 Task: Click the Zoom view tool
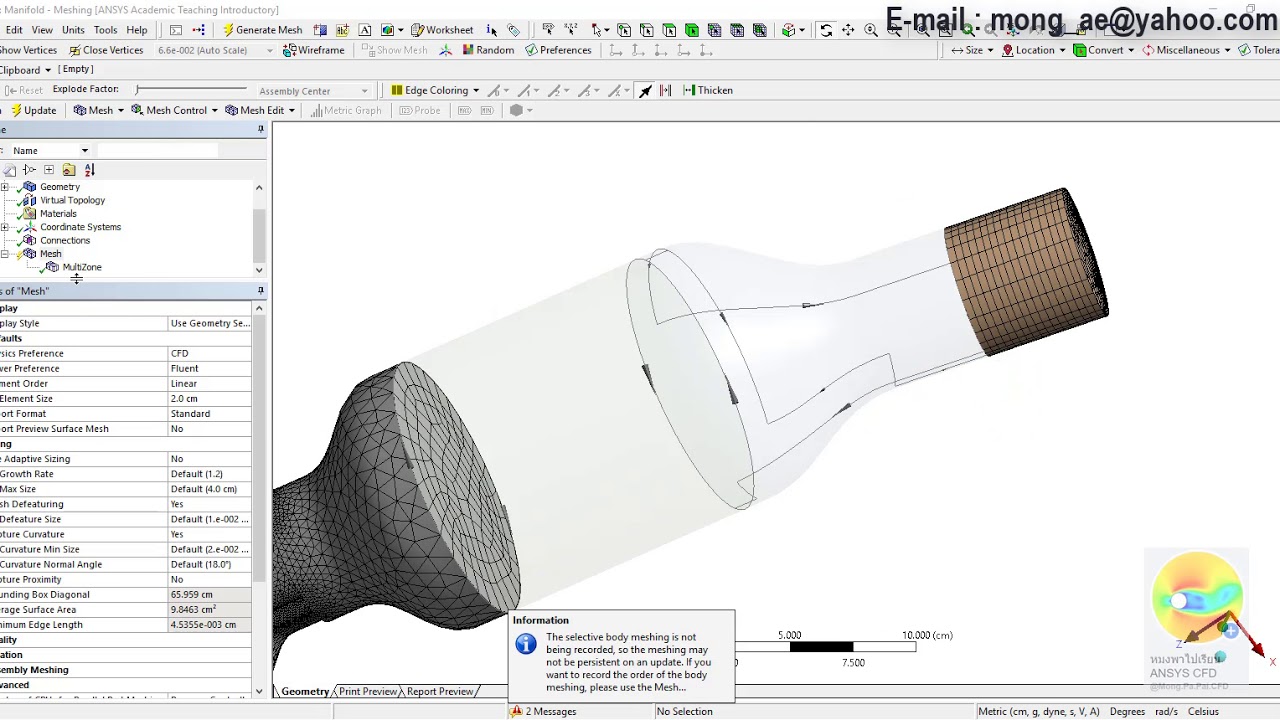pyautogui.click(x=871, y=30)
